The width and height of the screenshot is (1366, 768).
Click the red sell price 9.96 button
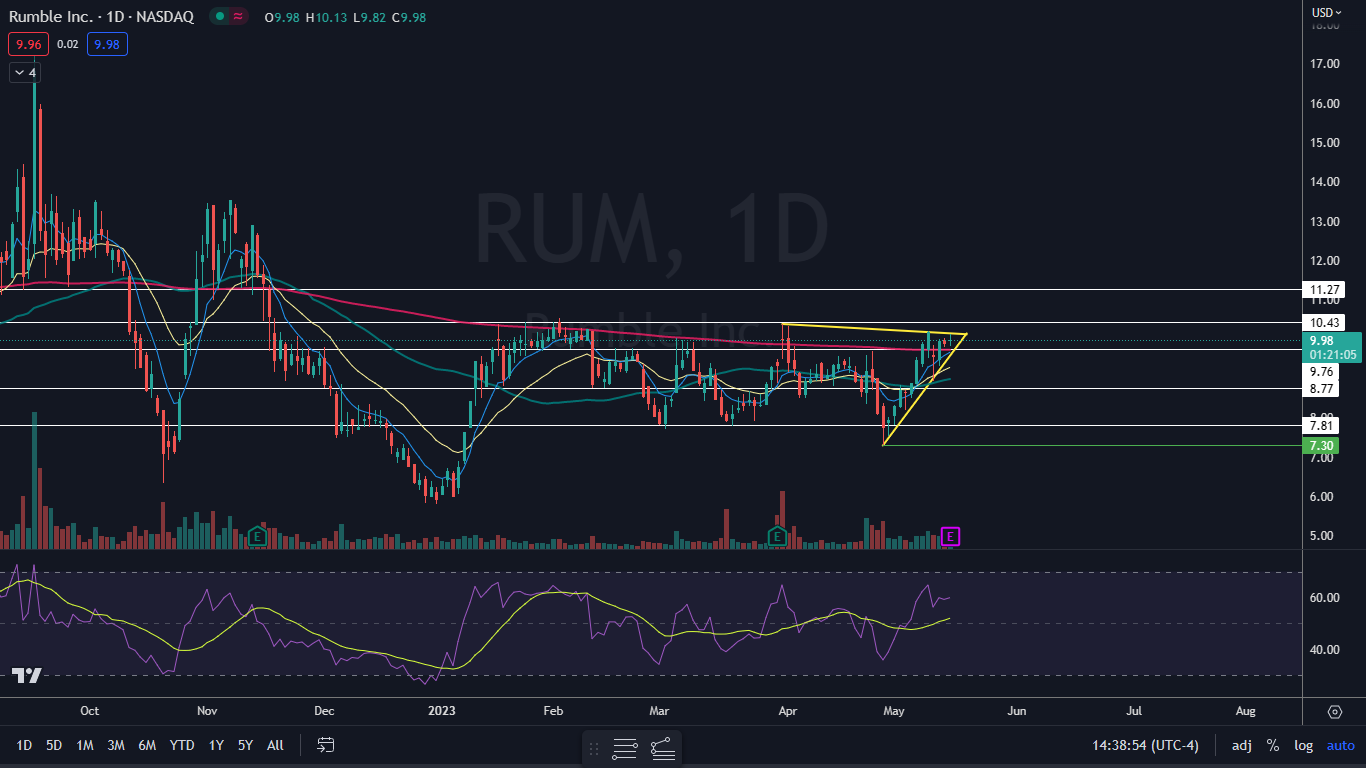click(28, 44)
